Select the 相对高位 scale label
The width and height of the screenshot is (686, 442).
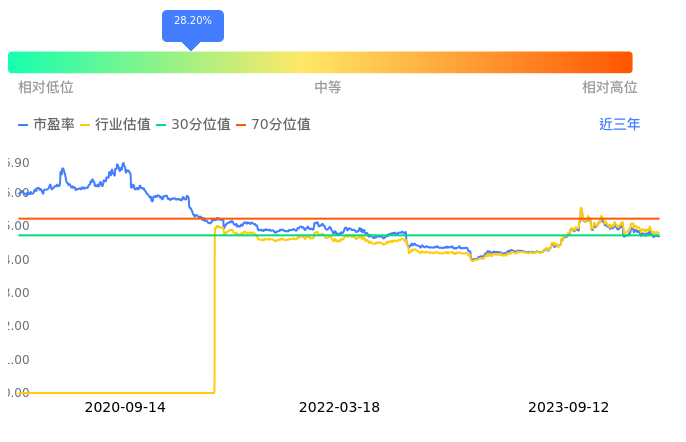610,88
